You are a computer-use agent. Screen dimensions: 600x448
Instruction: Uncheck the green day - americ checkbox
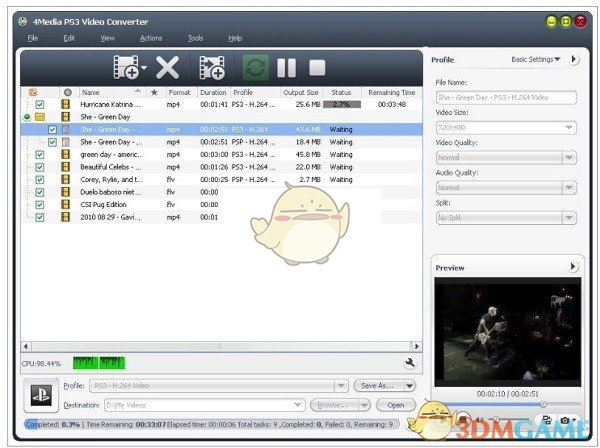tap(40, 155)
